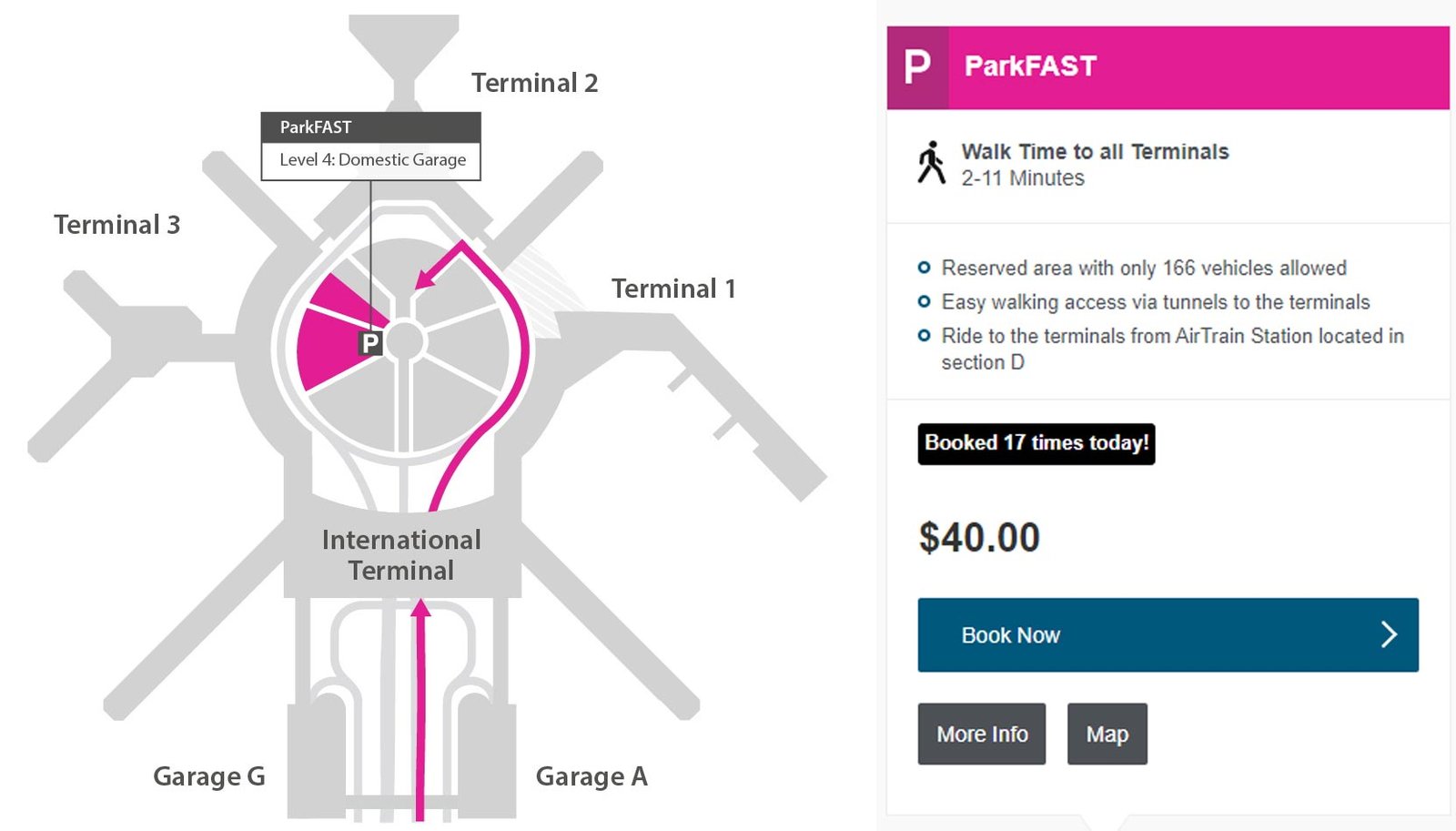Screen dimensions: 1456x831
Task: Click the walking person icon
Action: (931, 164)
